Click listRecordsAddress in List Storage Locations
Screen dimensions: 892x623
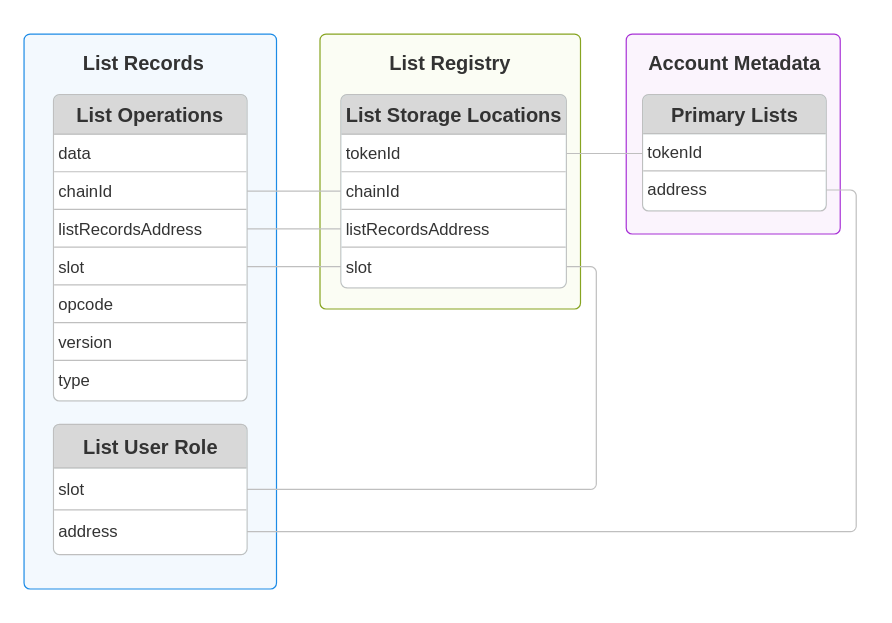452,228
